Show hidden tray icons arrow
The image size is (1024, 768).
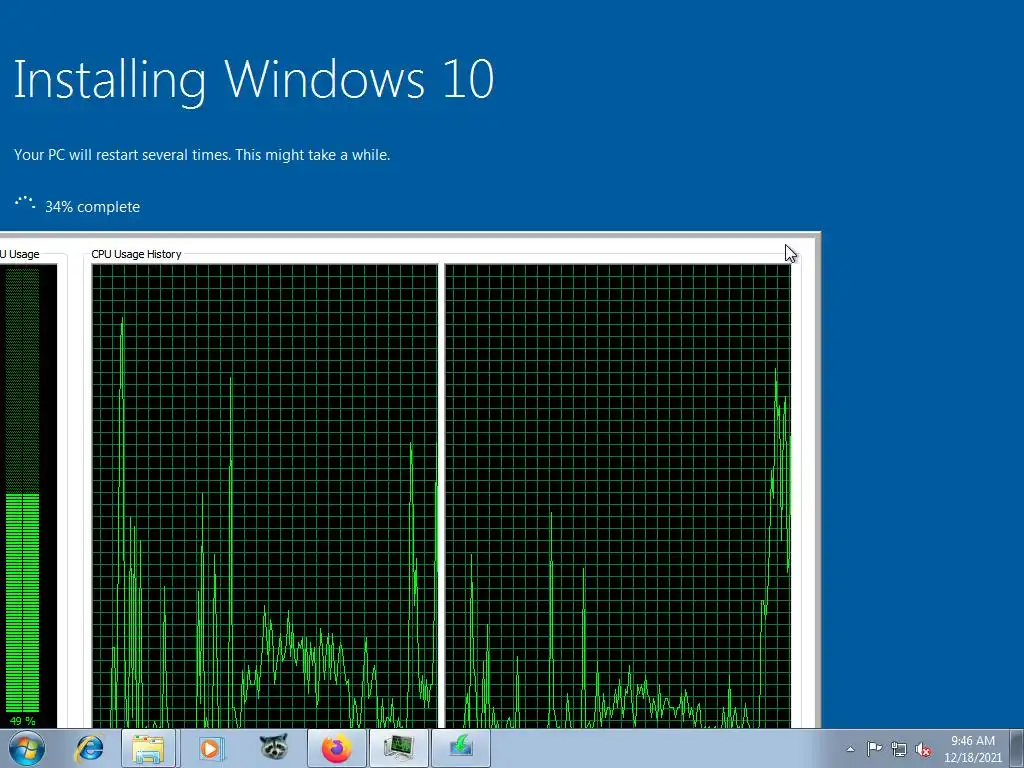(x=850, y=749)
